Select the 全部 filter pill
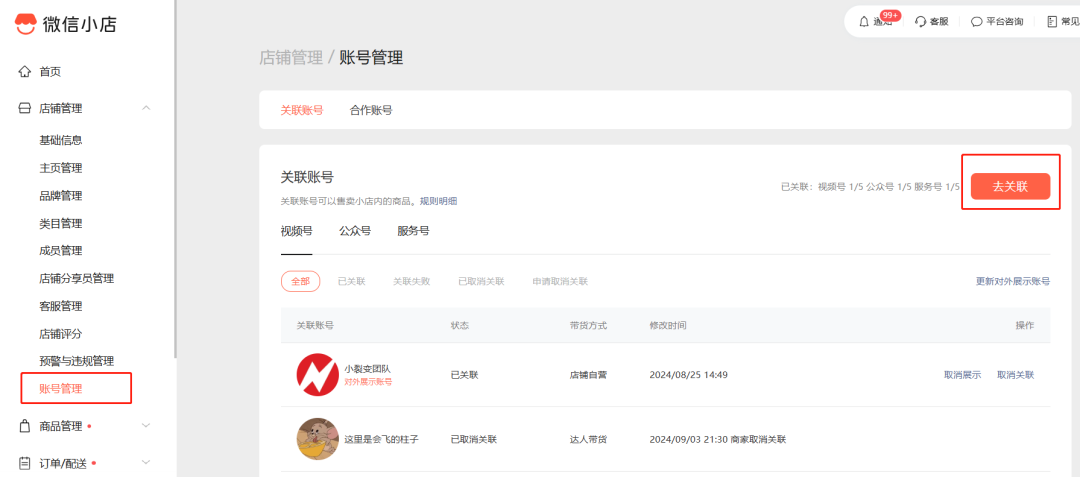Viewport: 1080px width, 477px height. (x=300, y=282)
